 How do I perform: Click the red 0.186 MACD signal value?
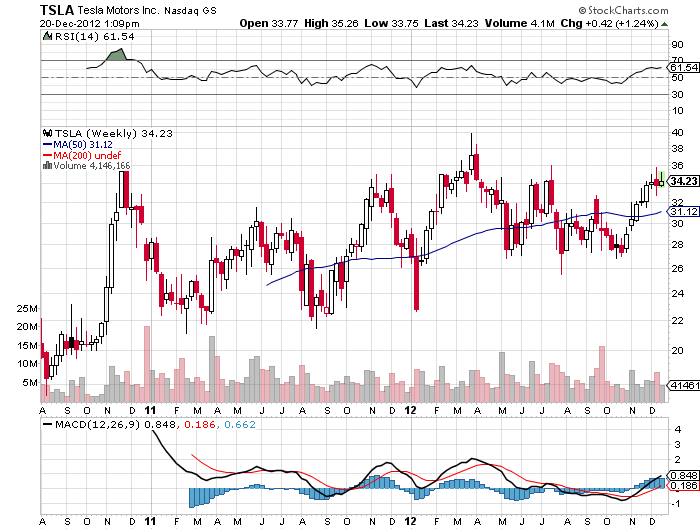200,425
